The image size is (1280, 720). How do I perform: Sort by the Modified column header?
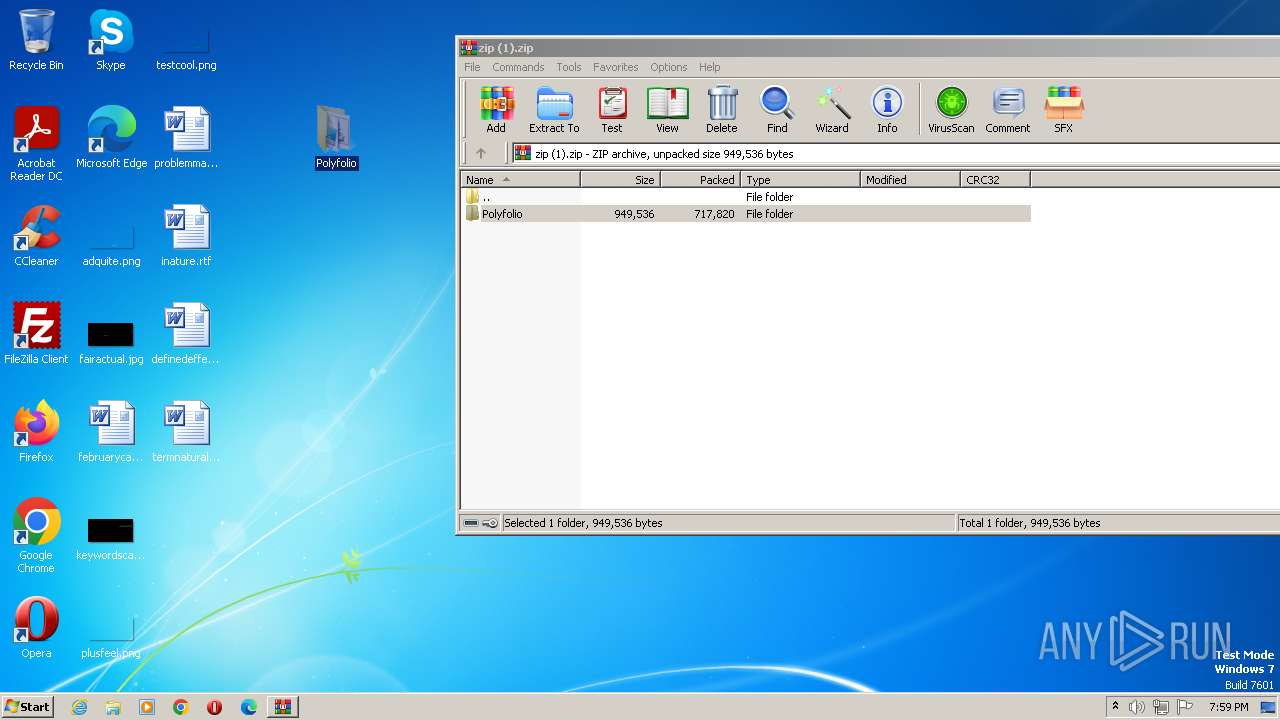pos(910,180)
